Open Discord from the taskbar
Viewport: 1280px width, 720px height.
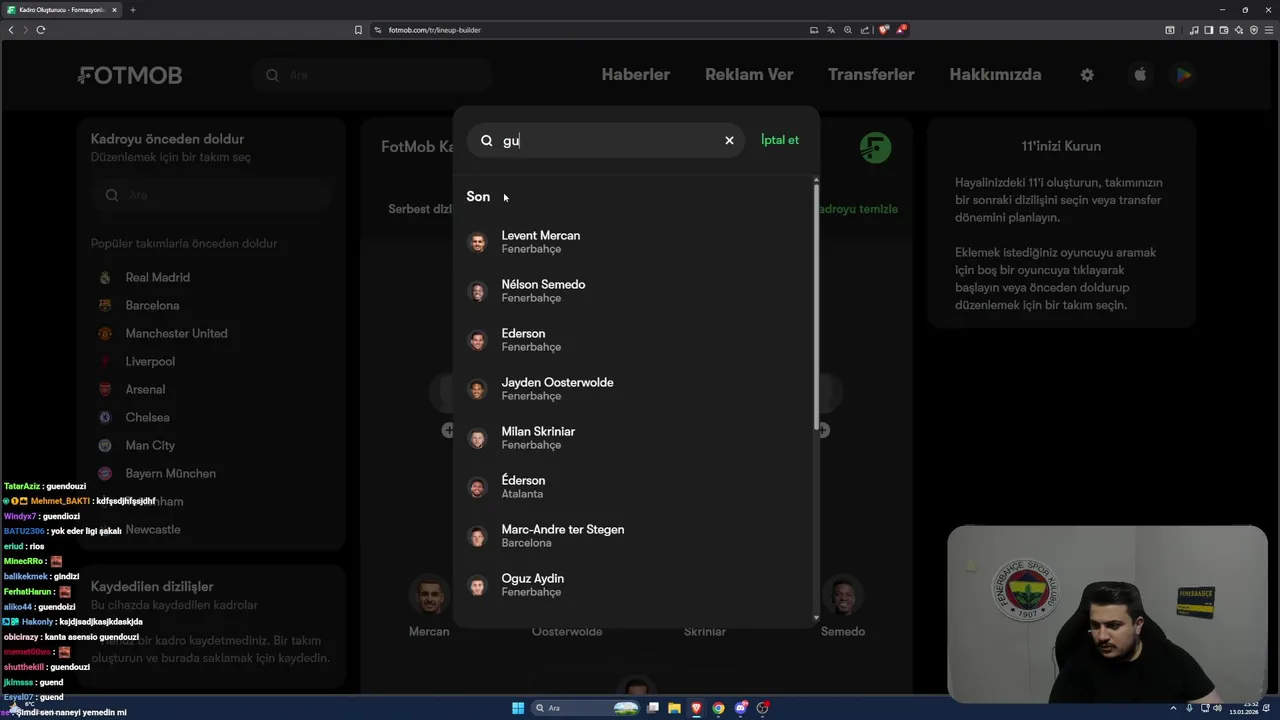(x=741, y=708)
